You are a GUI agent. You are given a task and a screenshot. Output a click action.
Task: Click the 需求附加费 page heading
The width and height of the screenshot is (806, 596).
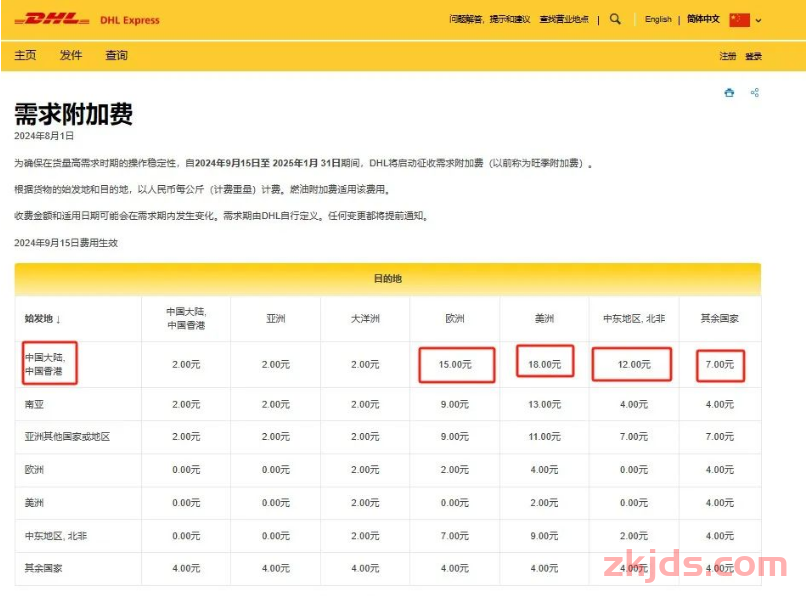[73, 114]
